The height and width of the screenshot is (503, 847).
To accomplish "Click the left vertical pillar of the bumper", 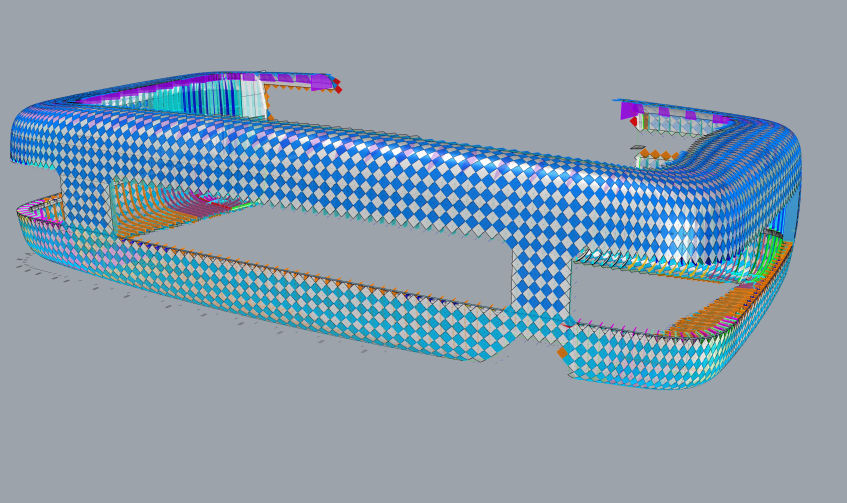I will [88, 200].
